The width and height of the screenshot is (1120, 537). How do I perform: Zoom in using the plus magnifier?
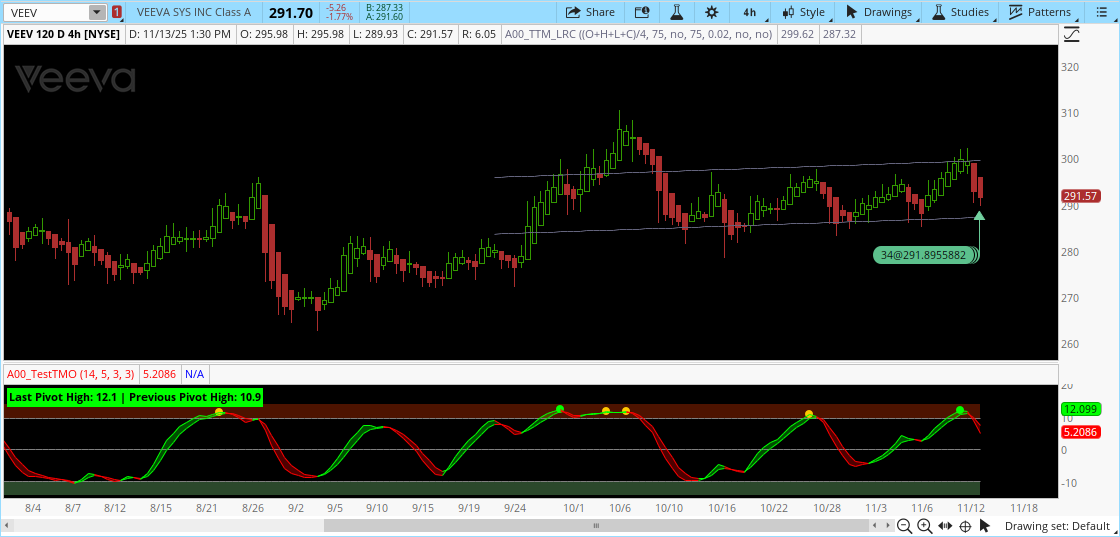[x=924, y=526]
